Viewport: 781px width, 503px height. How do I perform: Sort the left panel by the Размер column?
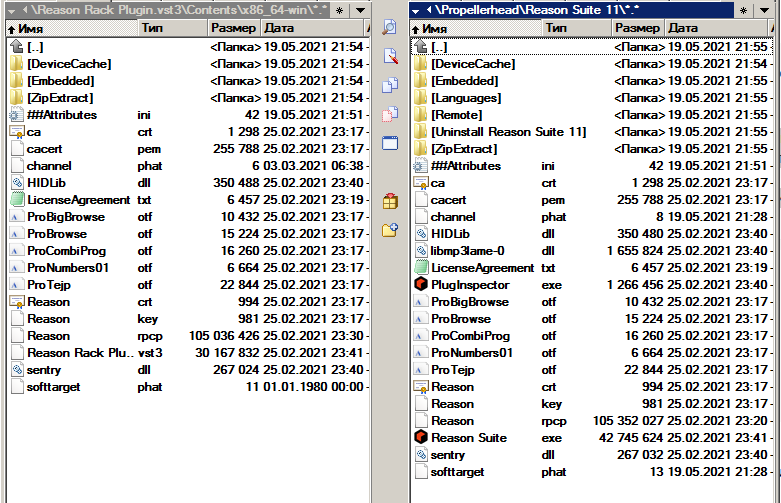point(234,28)
